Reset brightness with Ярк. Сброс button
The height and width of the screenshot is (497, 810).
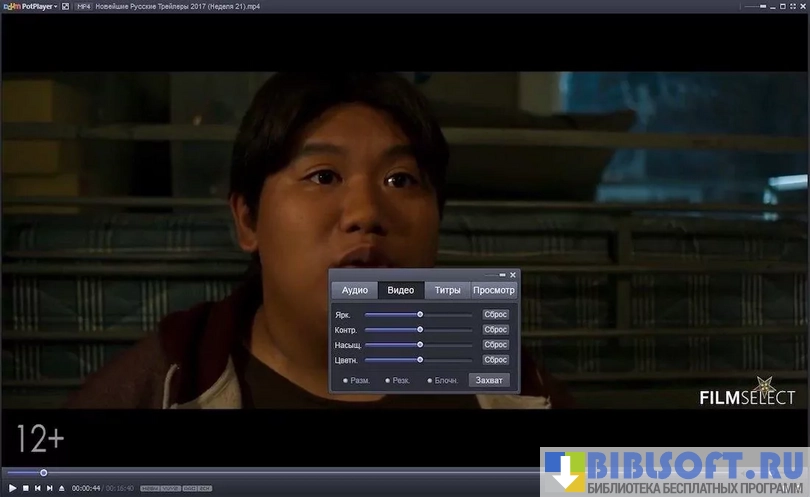(x=496, y=314)
